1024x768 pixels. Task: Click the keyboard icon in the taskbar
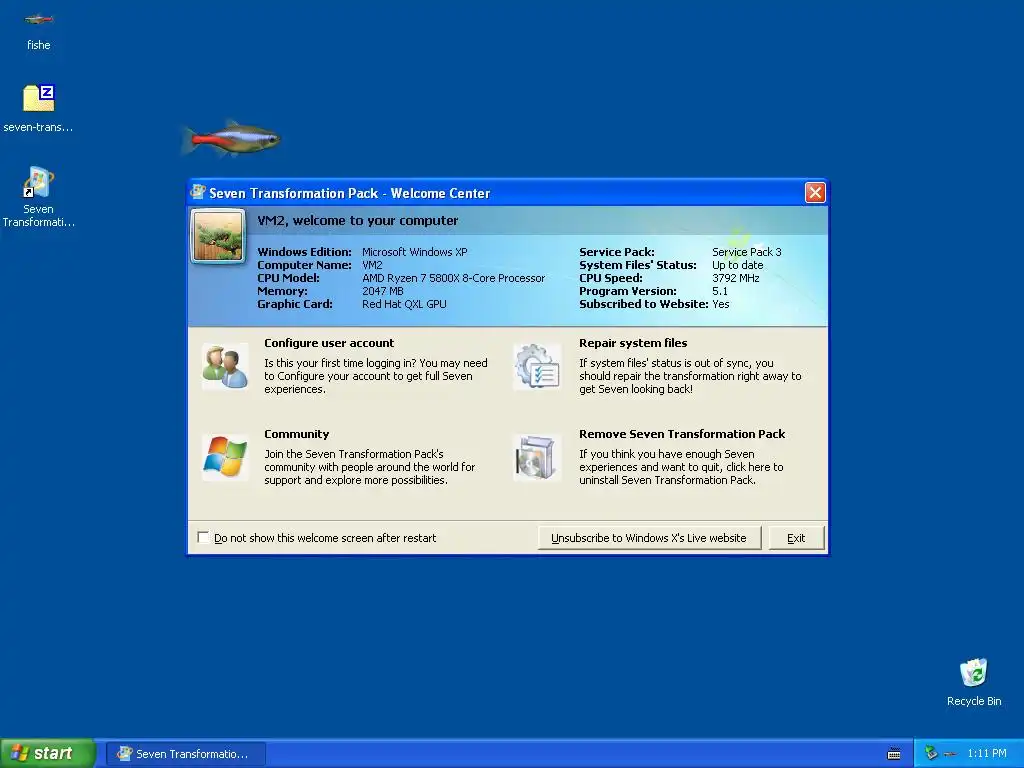894,754
